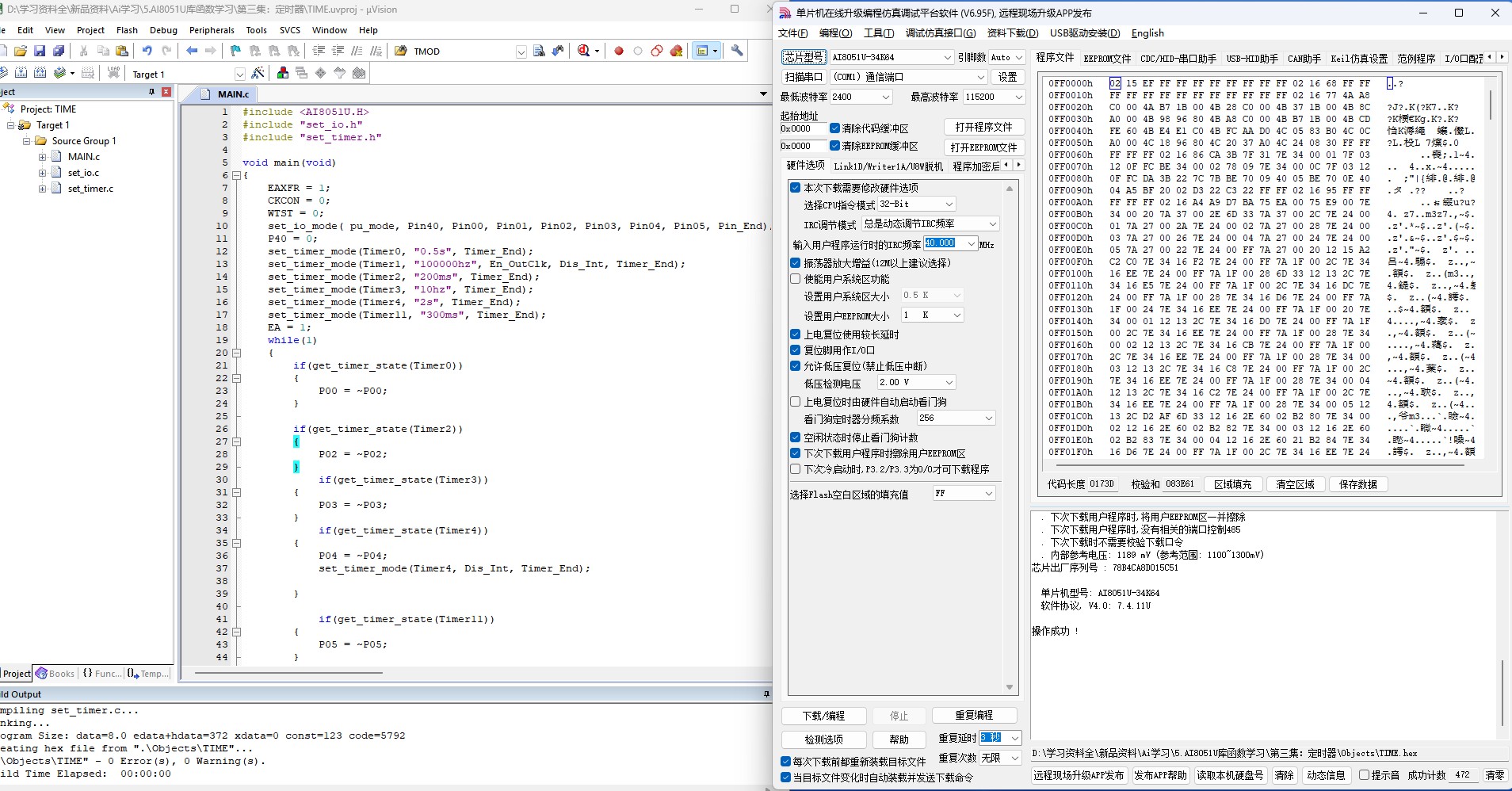Select set_timer.c in the project tree
Image resolution: width=1512 pixels, height=791 pixels.
[x=90, y=189]
